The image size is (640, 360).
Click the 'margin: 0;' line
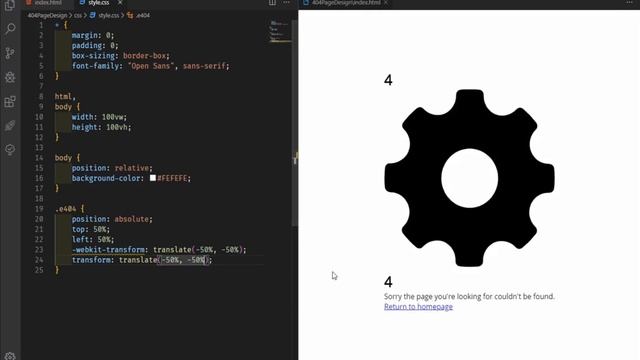click(x=93, y=36)
